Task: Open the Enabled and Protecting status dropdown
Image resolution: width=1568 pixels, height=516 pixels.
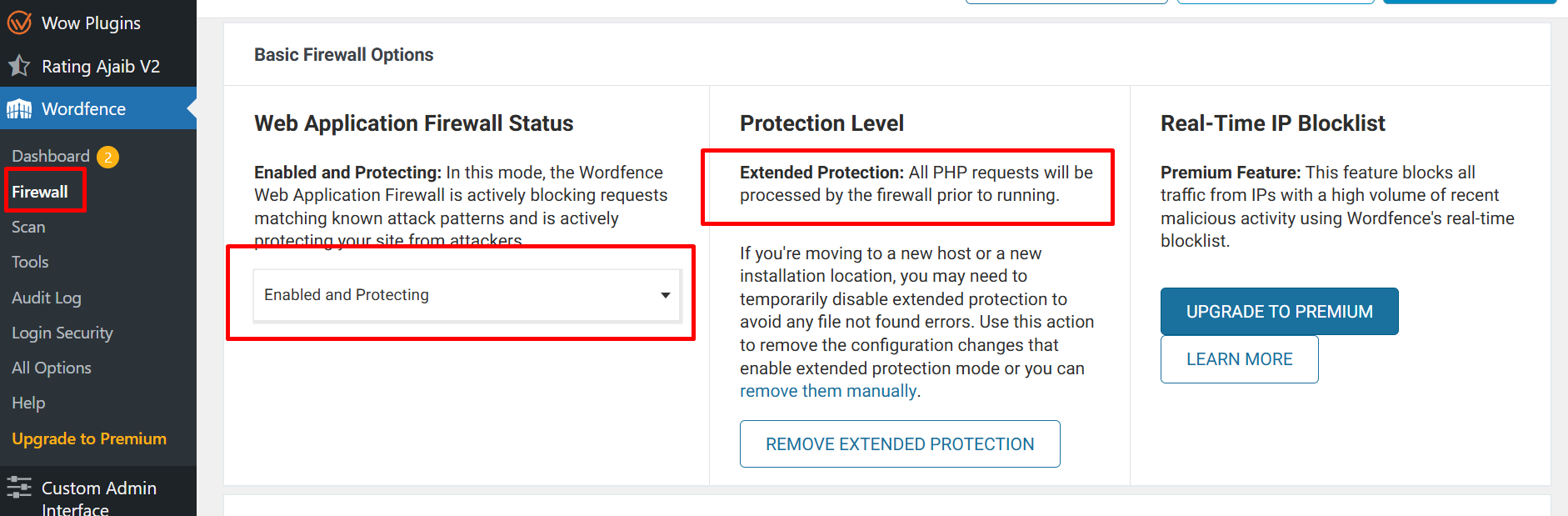Action: tap(467, 295)
